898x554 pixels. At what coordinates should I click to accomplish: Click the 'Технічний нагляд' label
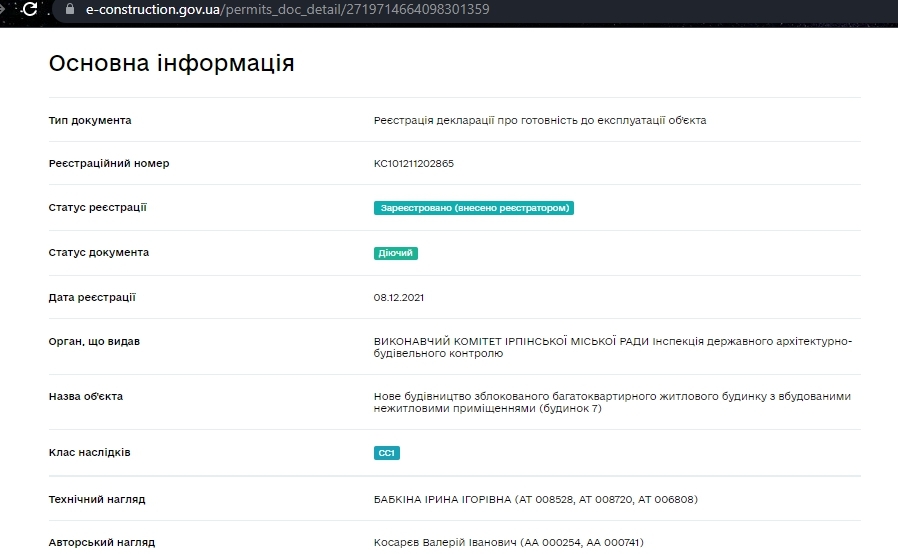pyautogui.click(x=97, y=500)
